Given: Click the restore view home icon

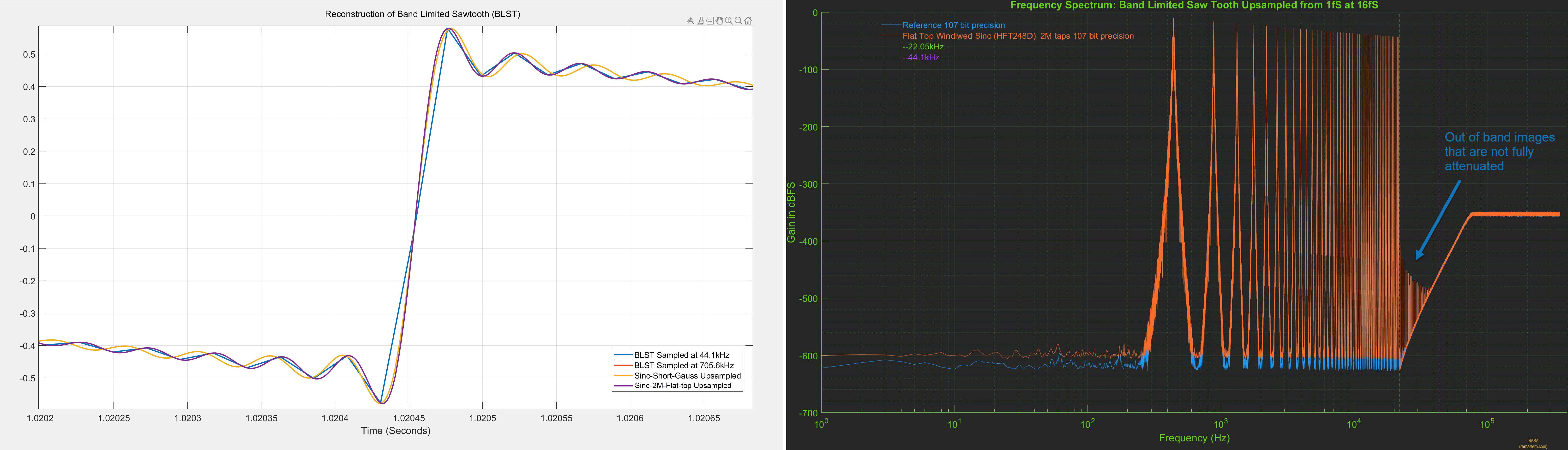Looking at the screenshot, I should click(748, 21).
